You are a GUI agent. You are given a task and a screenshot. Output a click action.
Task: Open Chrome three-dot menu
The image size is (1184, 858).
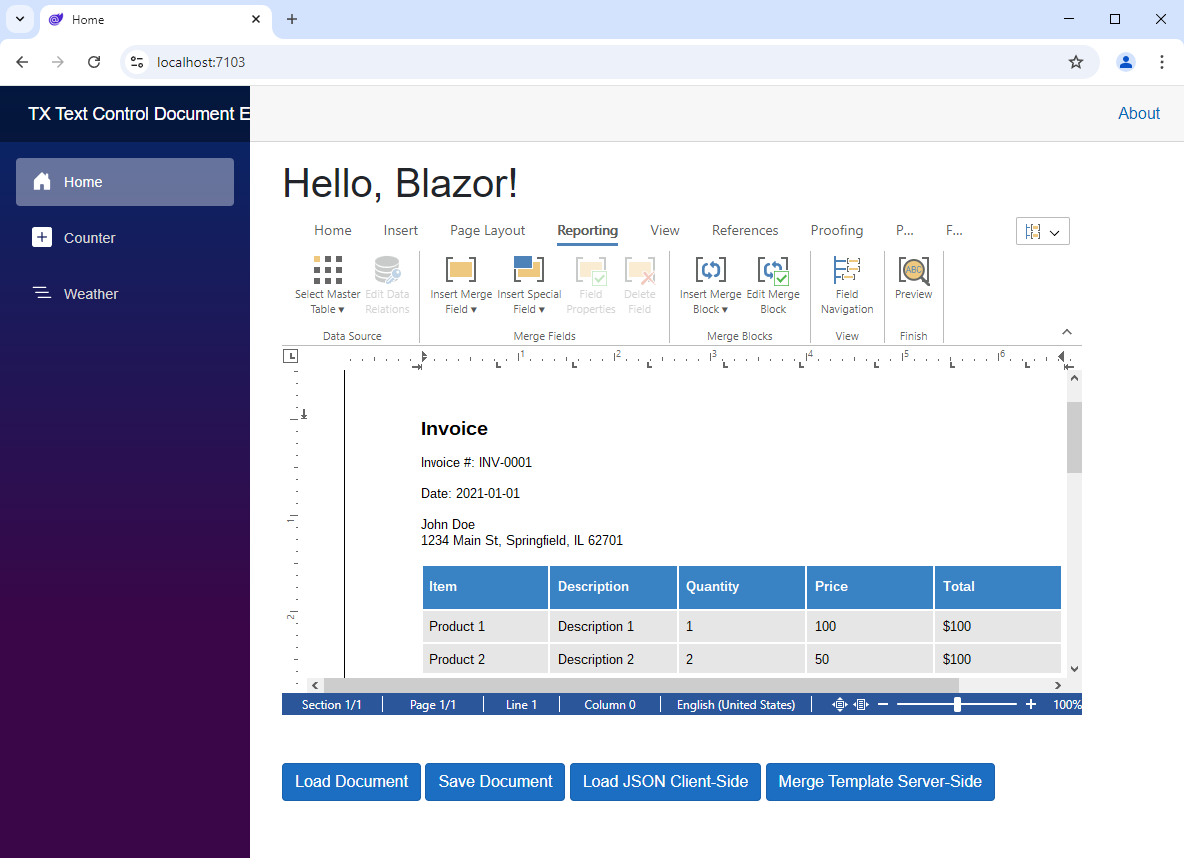tap(1161, 62)
